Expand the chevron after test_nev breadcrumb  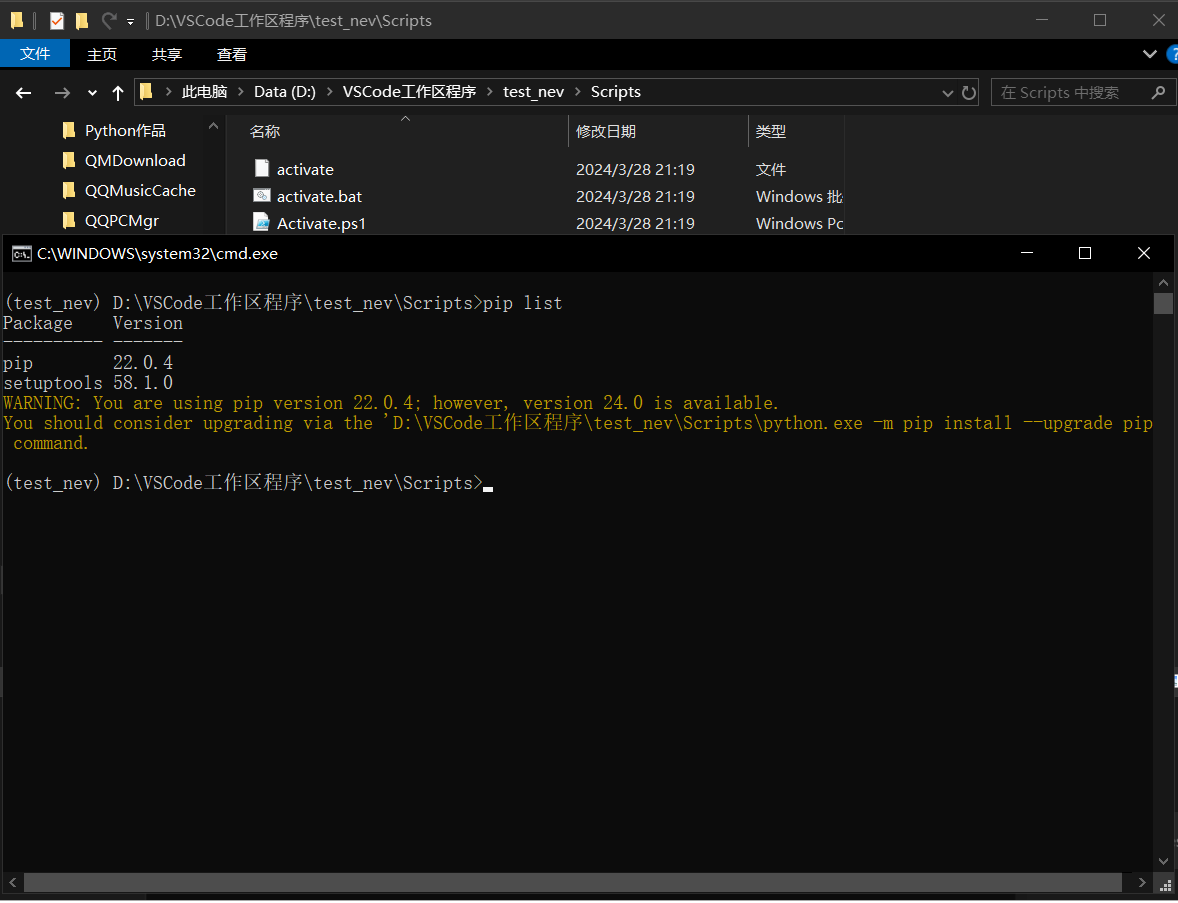point(577,92)
